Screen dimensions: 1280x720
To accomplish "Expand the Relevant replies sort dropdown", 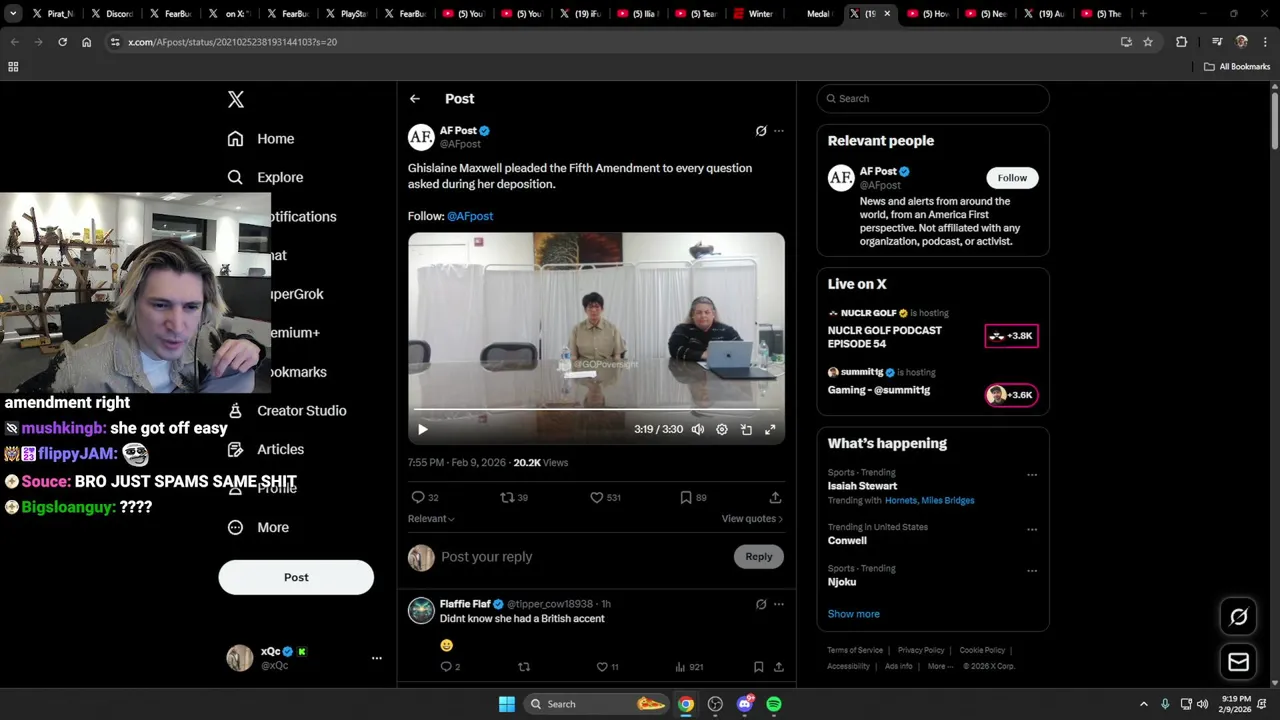I will coord(431,519).
